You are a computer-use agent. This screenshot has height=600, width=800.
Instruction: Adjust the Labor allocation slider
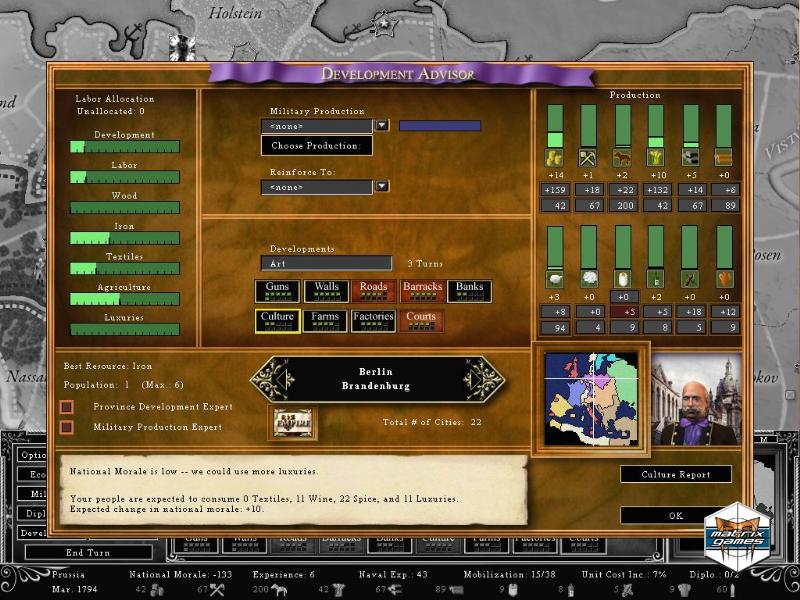point(125,177)
